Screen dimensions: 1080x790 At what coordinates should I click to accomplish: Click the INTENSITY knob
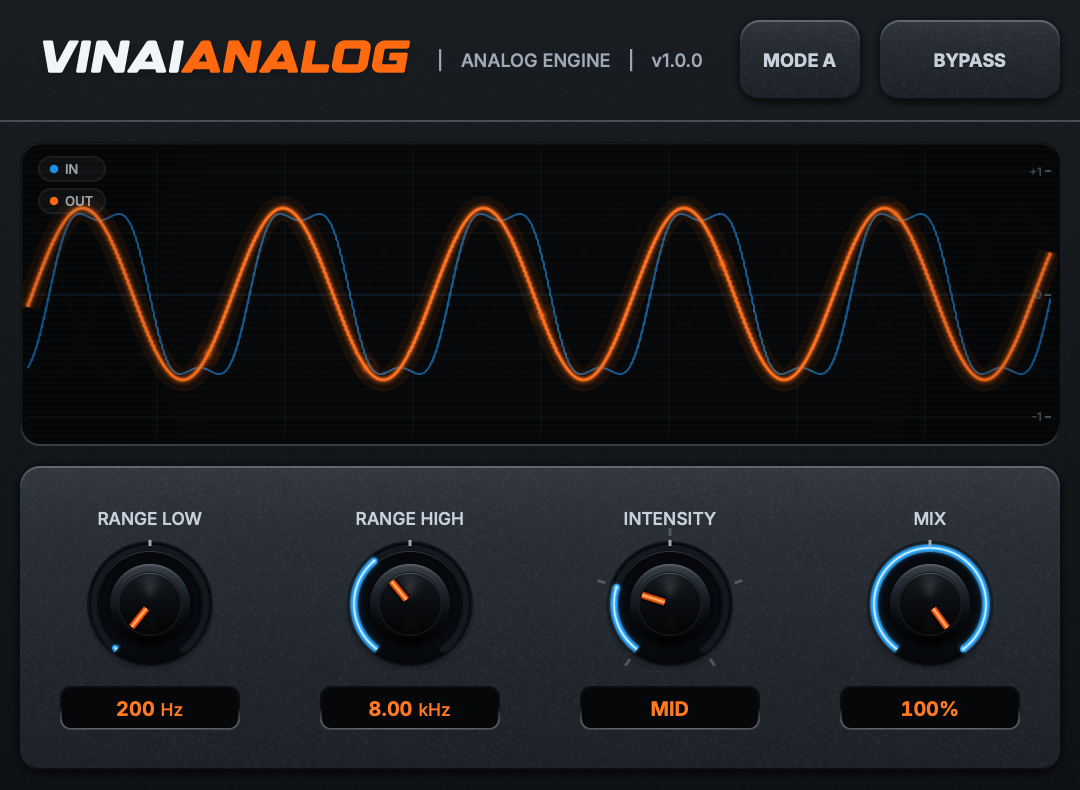[x=669, y=604]
